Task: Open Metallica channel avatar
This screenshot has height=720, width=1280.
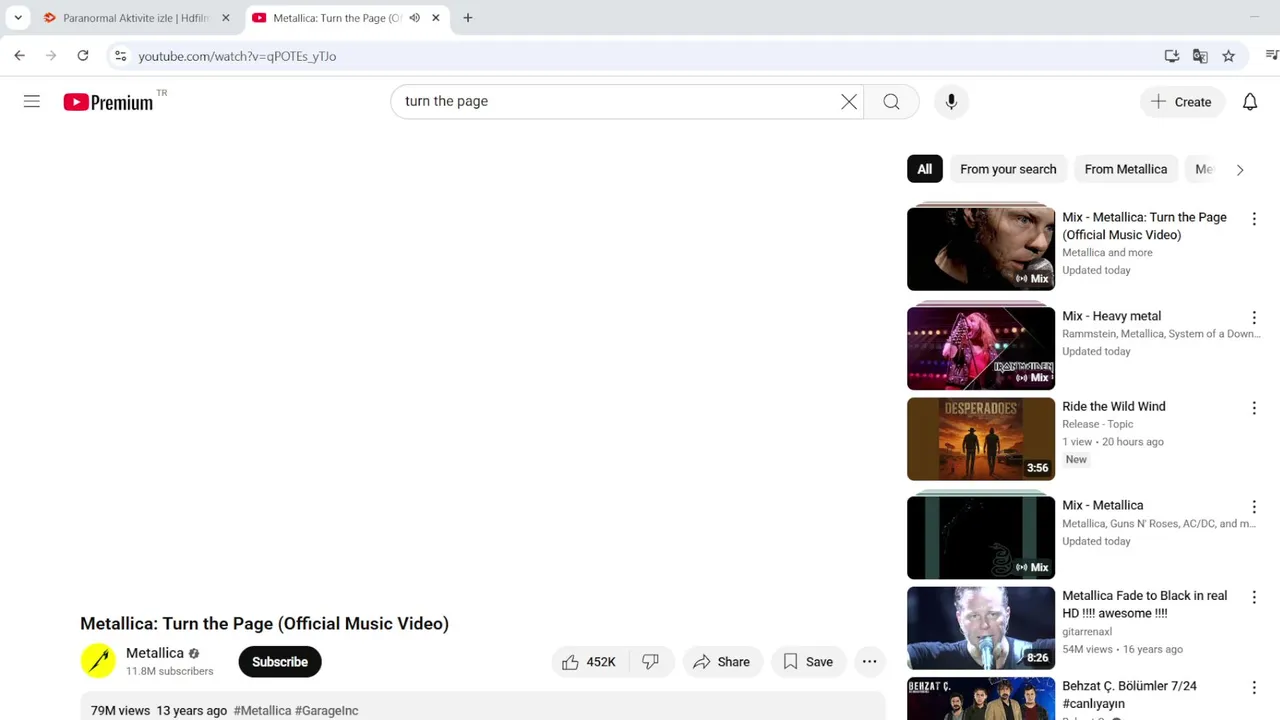Action: tap(98, 661)
